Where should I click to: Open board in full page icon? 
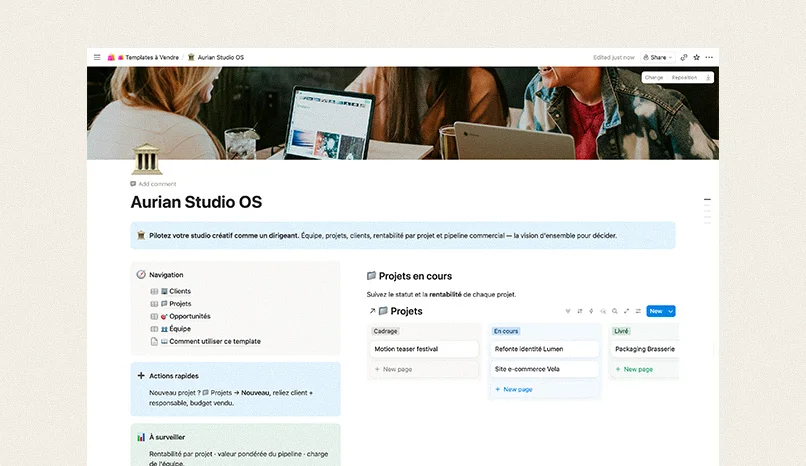click(627, 311)
